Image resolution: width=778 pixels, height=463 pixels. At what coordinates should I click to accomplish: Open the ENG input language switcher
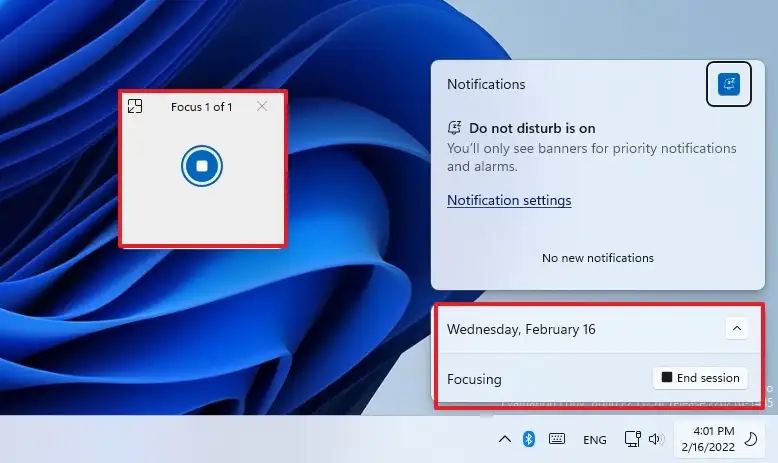point(594,439)
